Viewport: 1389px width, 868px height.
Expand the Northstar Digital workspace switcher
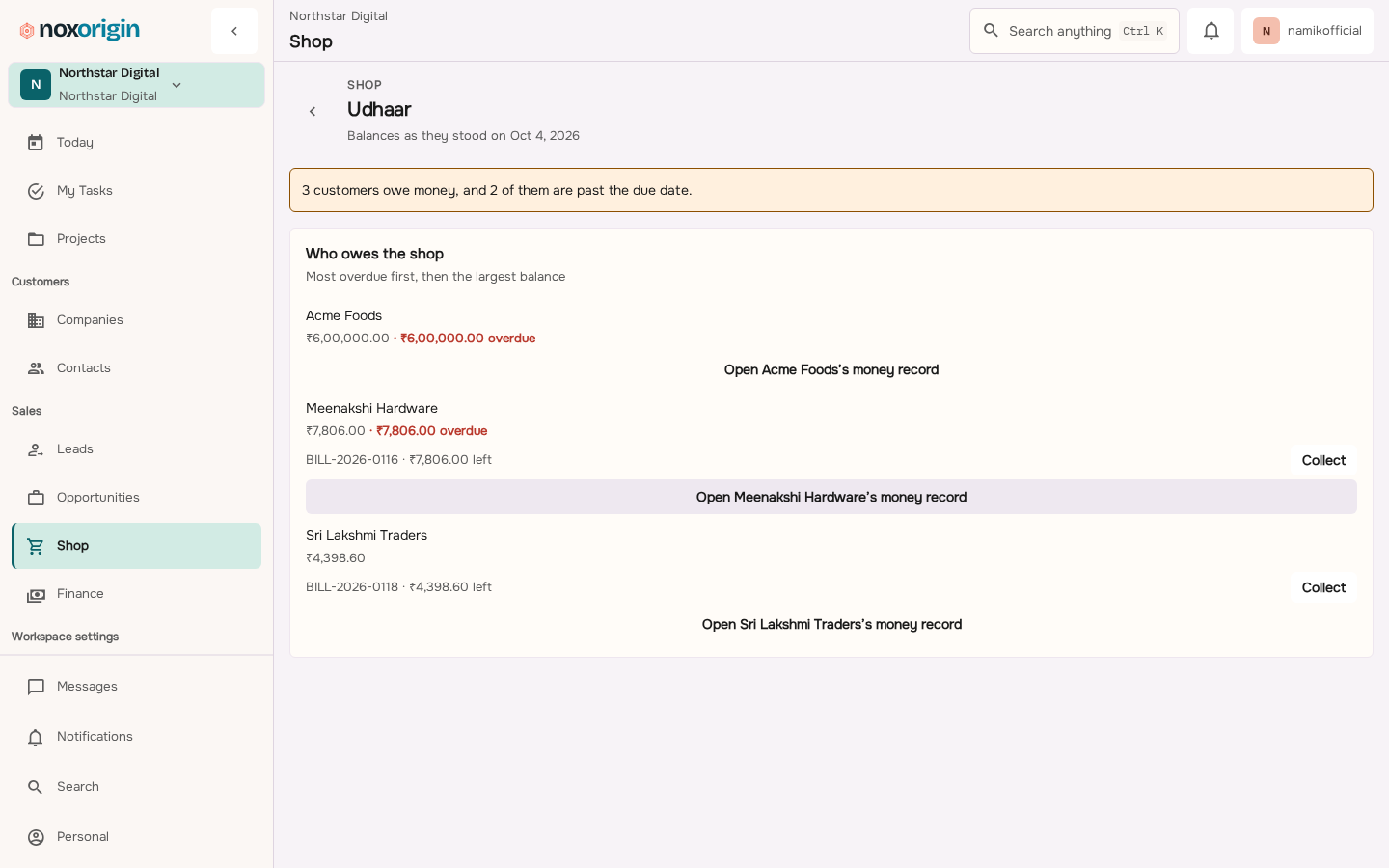(136, 85)
